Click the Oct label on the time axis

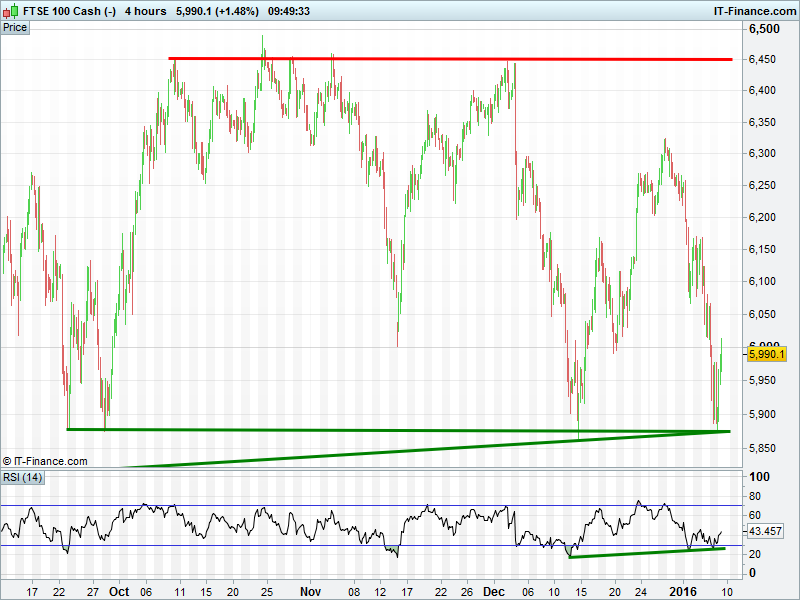[x=119, y=590]
